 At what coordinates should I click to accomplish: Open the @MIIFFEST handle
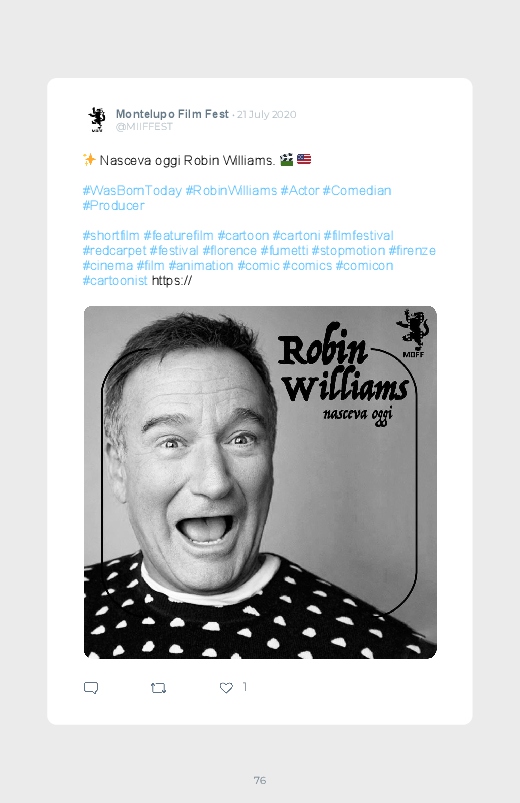click(x=144, y=127)
